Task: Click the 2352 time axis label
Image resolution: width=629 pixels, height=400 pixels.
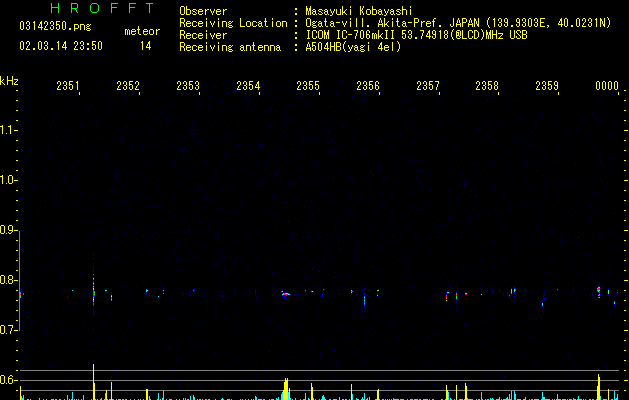Action: pyautogui.click(x=128, y=85)
